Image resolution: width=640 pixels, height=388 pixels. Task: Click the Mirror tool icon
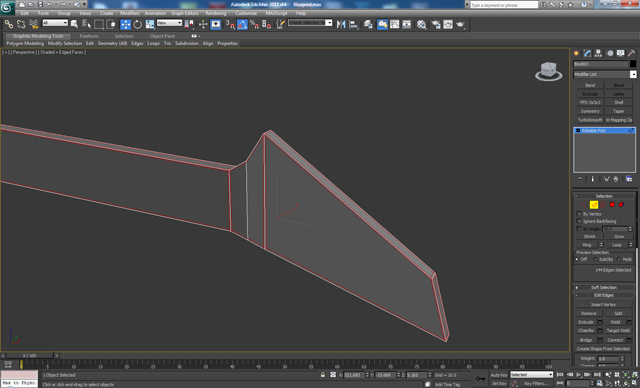[x=341, y=24]
